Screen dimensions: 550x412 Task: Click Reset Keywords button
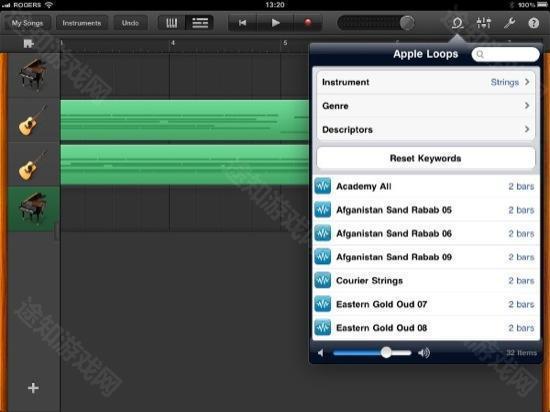(425, 158)
